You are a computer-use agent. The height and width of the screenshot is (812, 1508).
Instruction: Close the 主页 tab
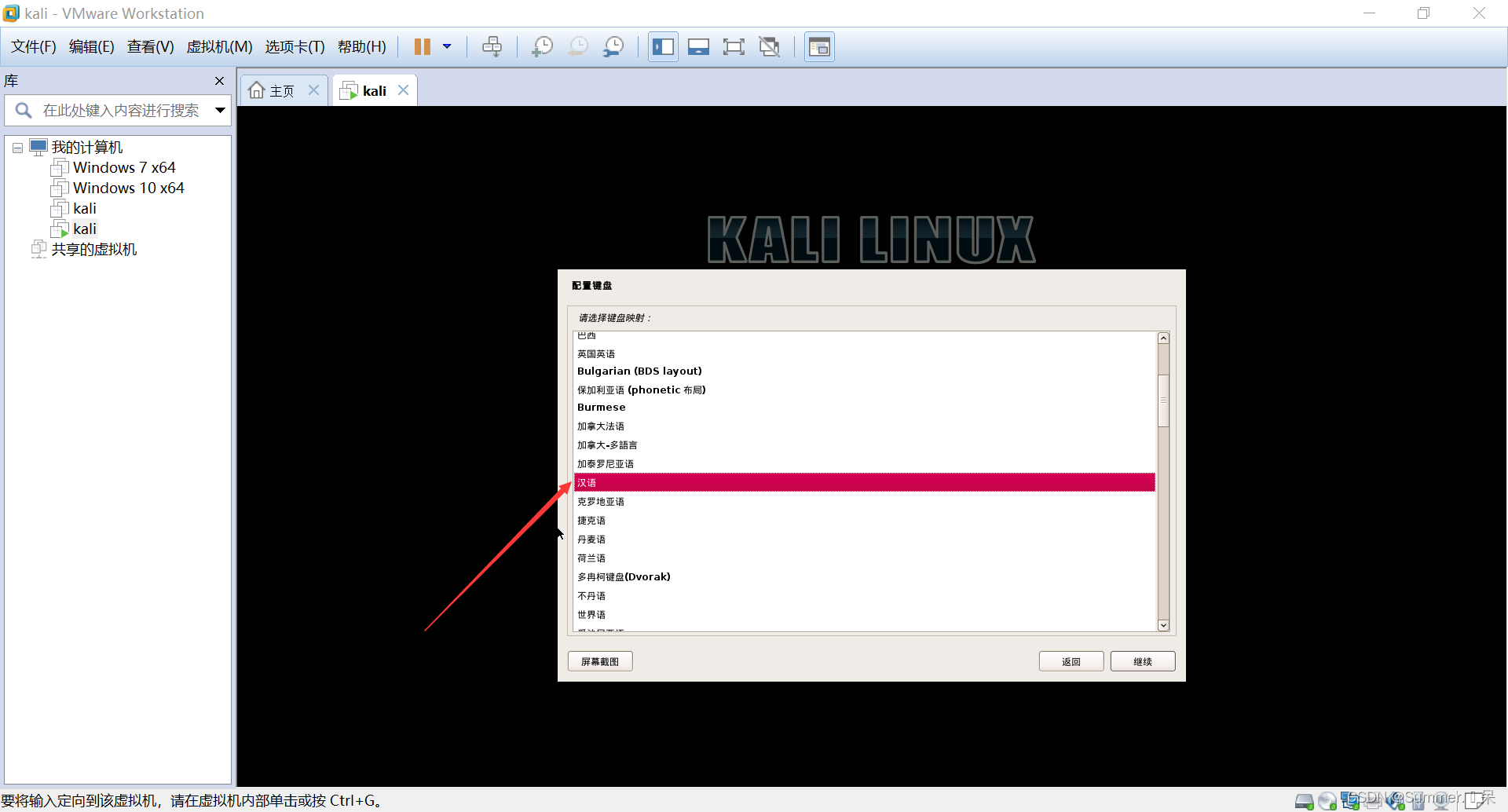coord(313,90)
